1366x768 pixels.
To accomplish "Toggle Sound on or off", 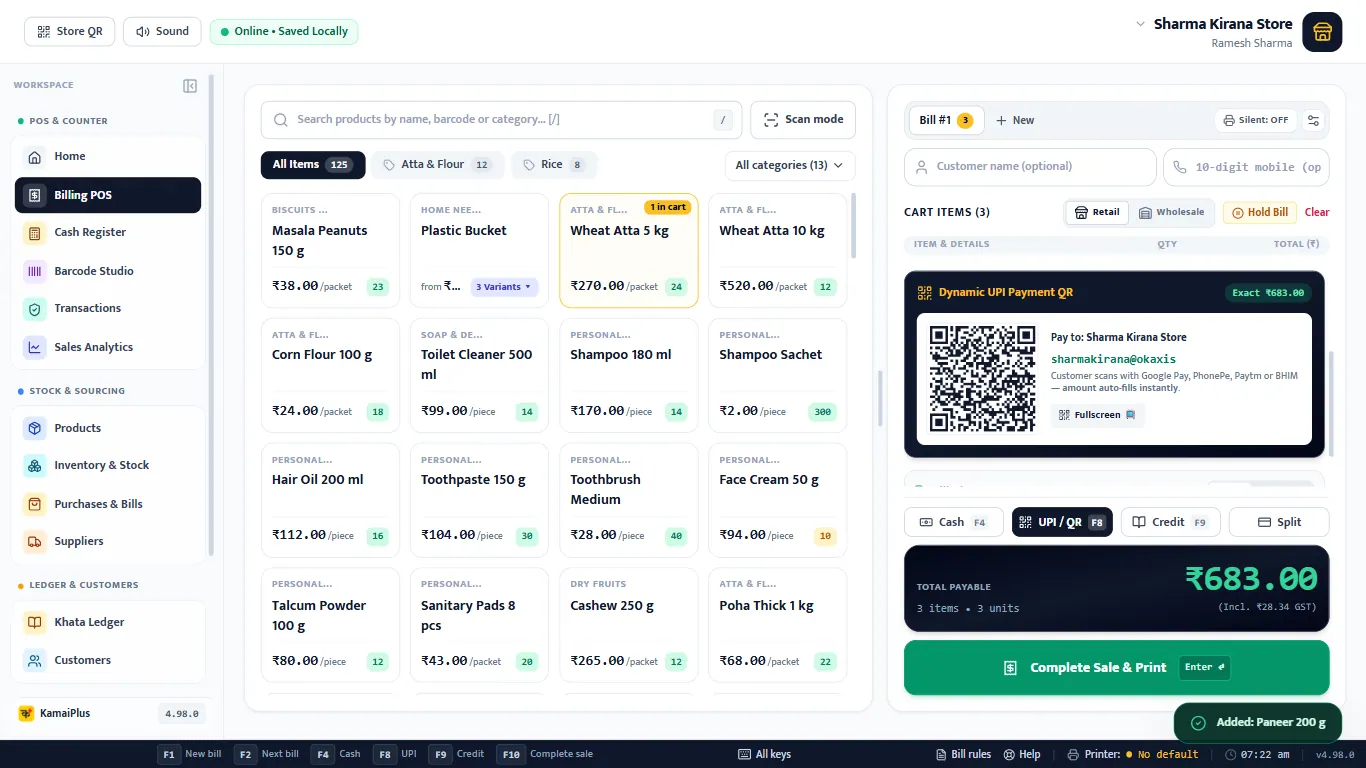I will [x=162, y=31].
